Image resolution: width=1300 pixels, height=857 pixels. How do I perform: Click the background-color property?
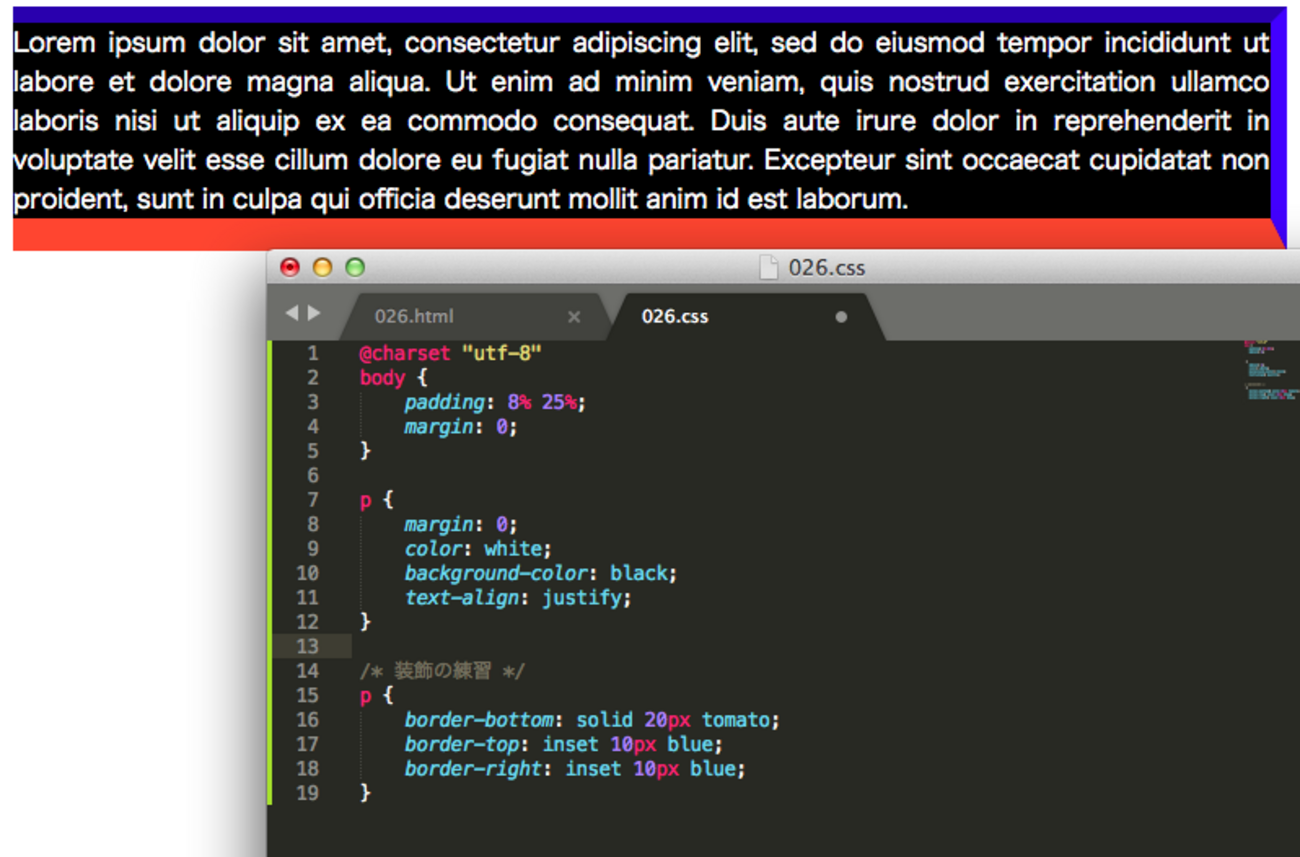pyautogui.click(x=495, y=573)
